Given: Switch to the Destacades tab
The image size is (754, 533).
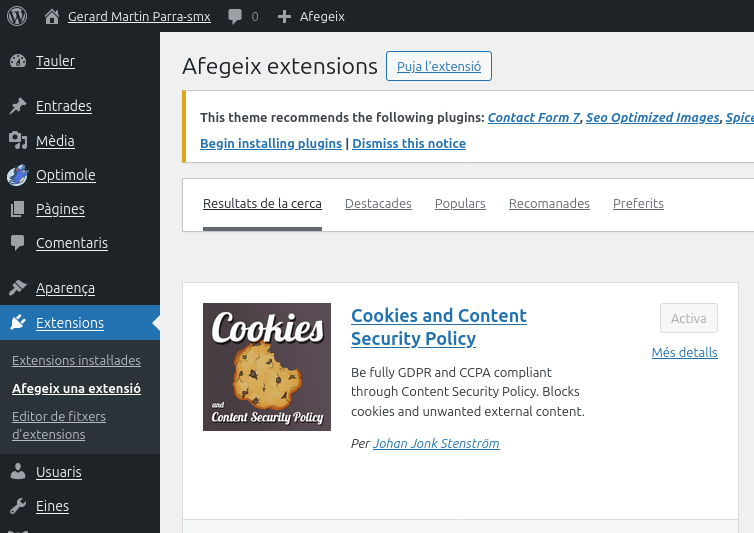Looking at the screenshot, I should (378, 203).
